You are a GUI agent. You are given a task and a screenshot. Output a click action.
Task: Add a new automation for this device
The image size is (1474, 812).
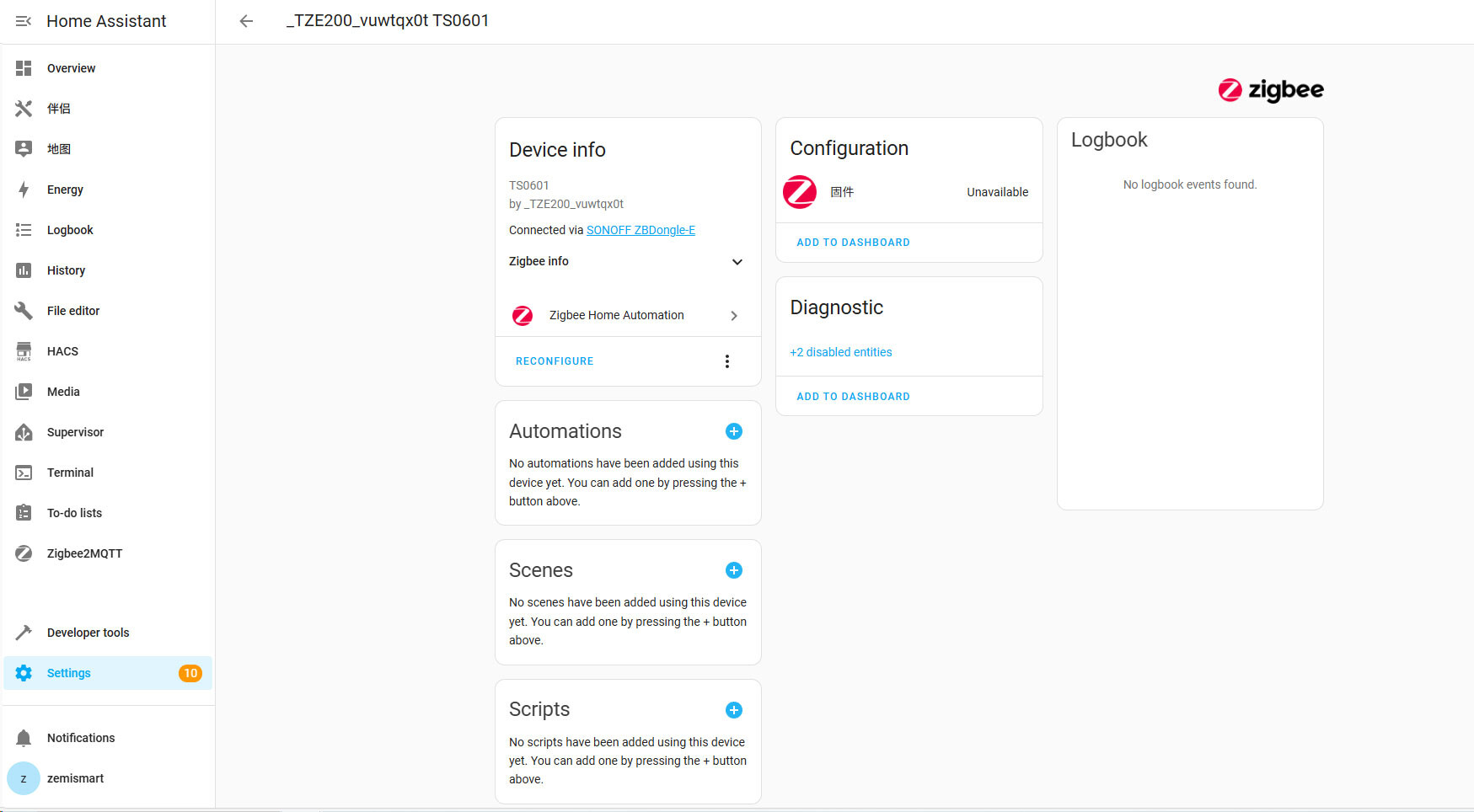[733, 431]
